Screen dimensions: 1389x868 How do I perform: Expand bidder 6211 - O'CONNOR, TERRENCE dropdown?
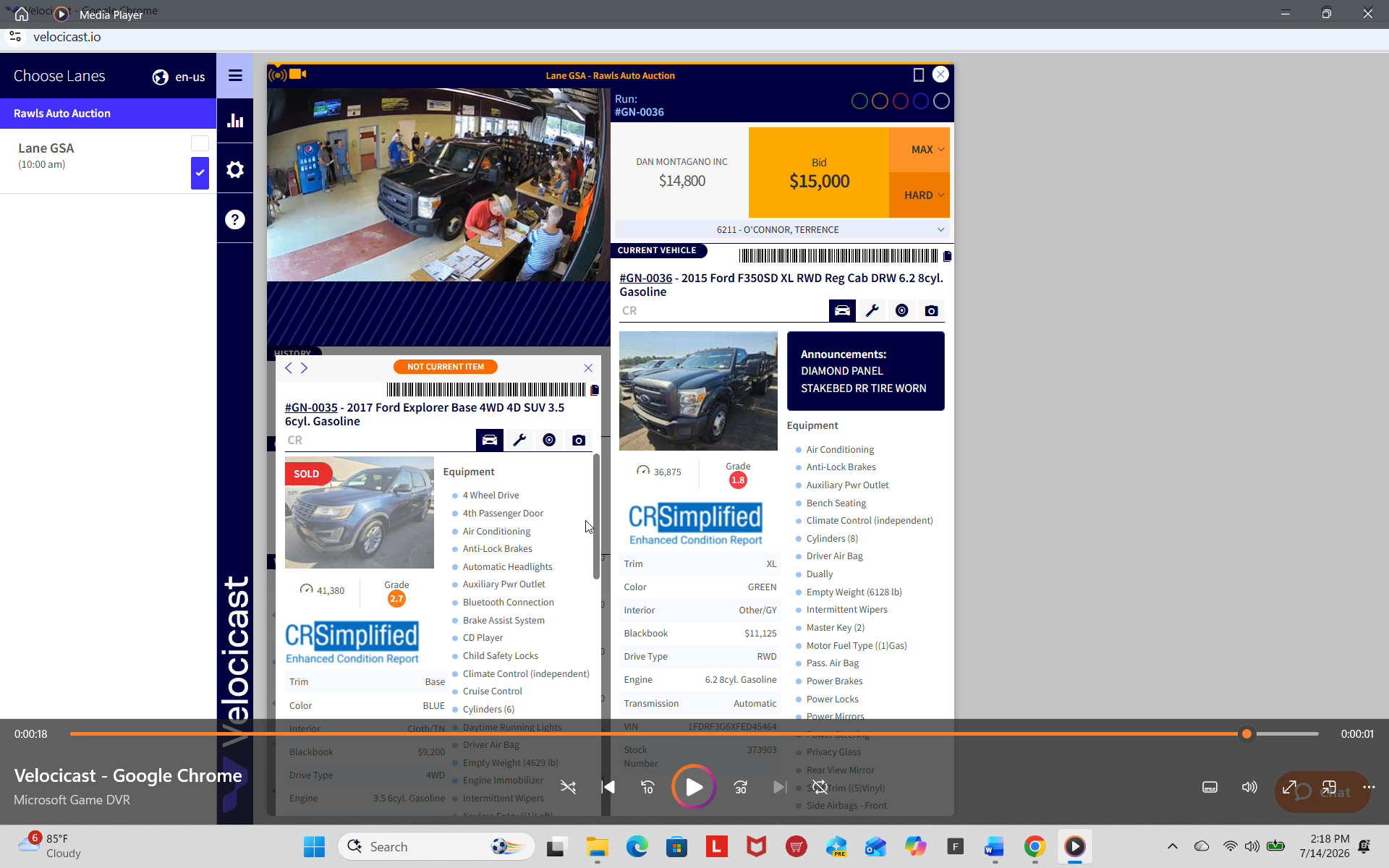(781, 229)
